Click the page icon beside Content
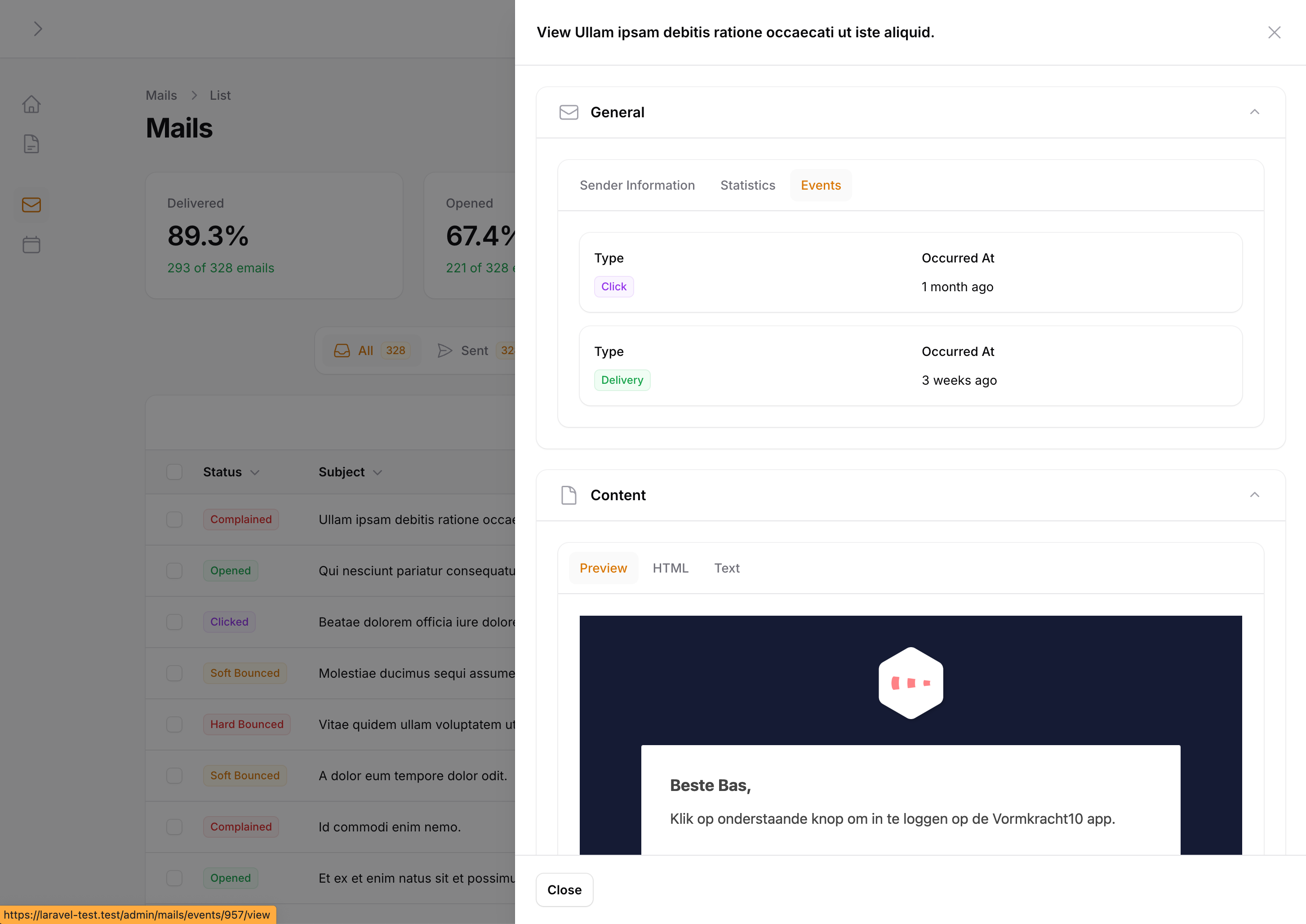The width and height of the screenshot is (1306, 924). (x=568, y=495)
